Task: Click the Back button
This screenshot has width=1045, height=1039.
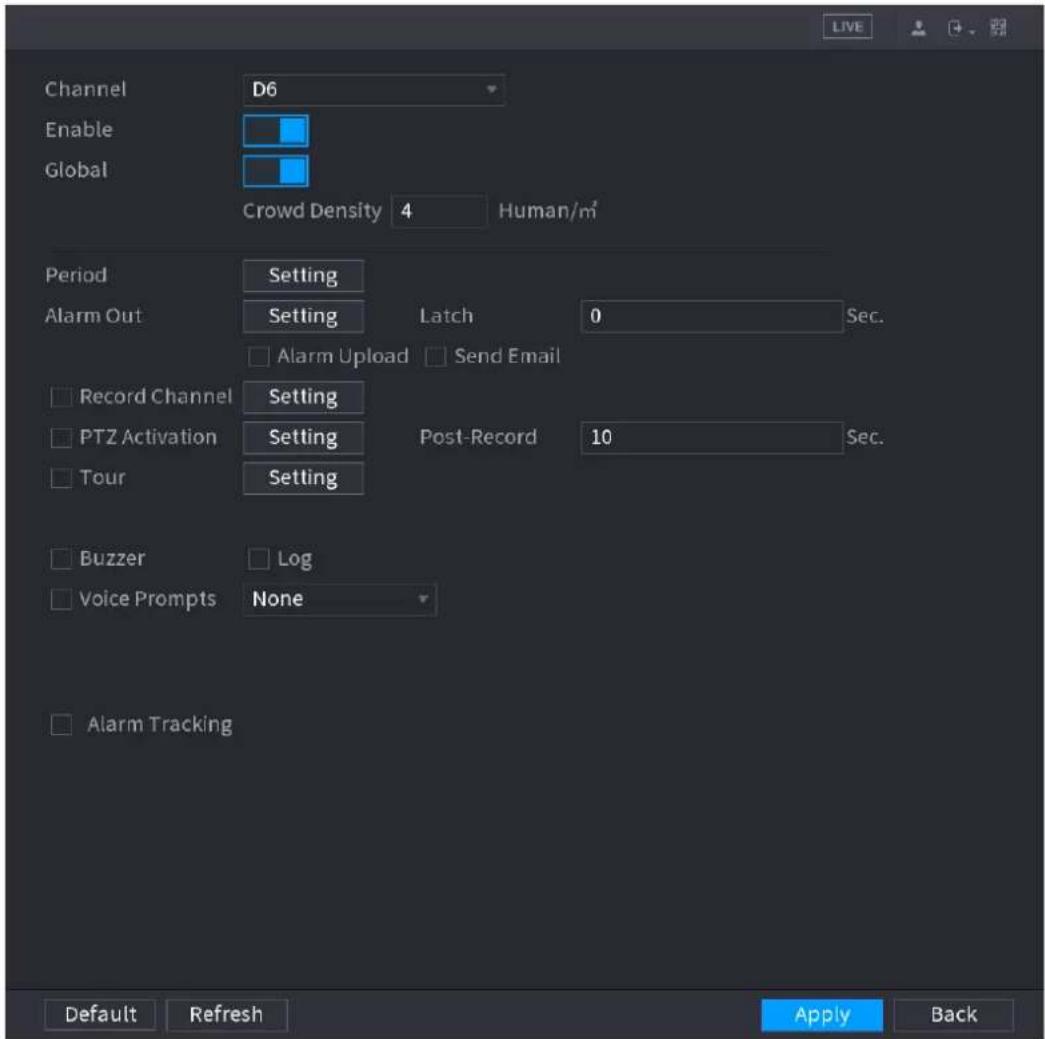Action: click(x=954, y=1014)
